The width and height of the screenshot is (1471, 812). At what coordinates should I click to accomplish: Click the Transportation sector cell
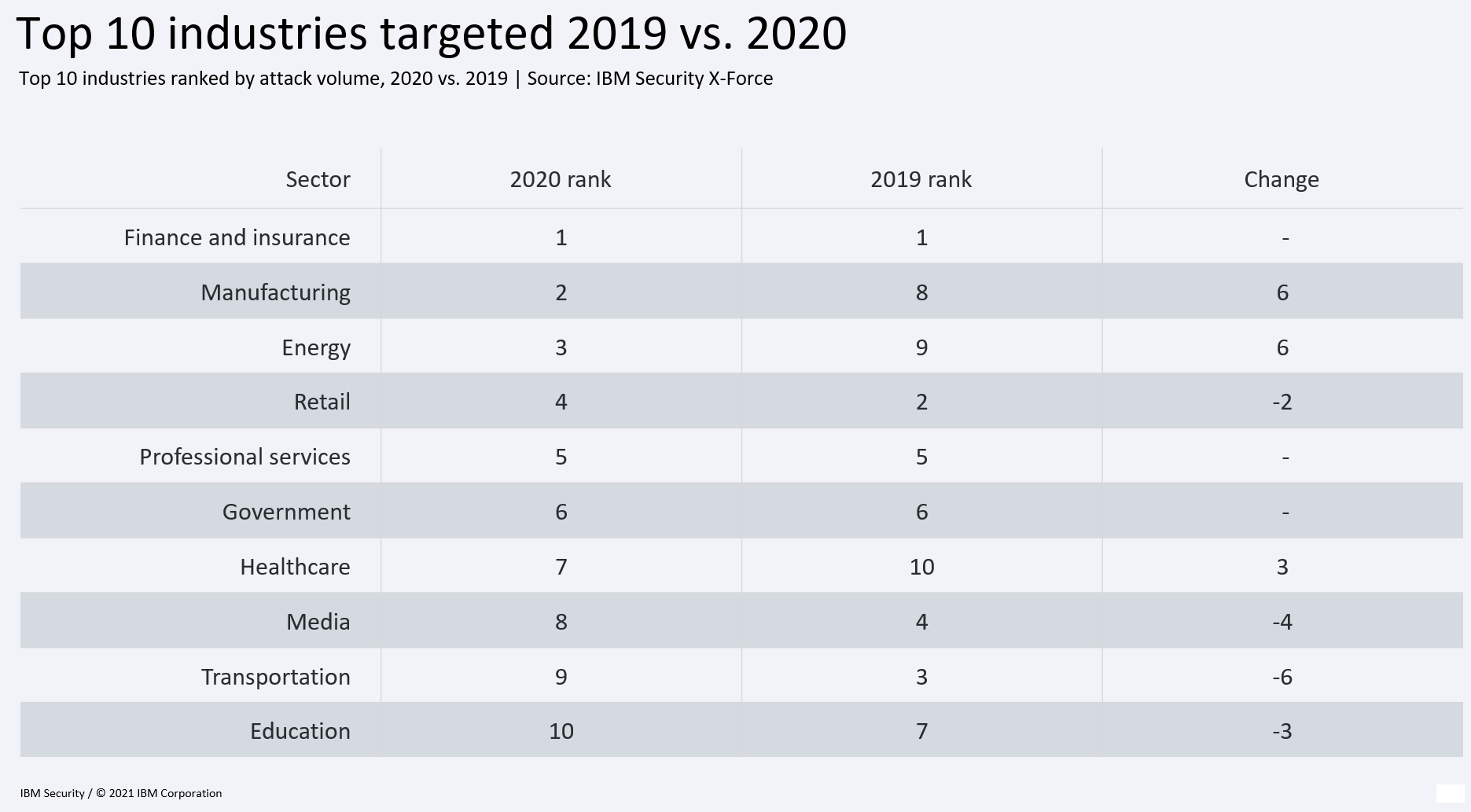pyautogui.click(x=275, y=677)
